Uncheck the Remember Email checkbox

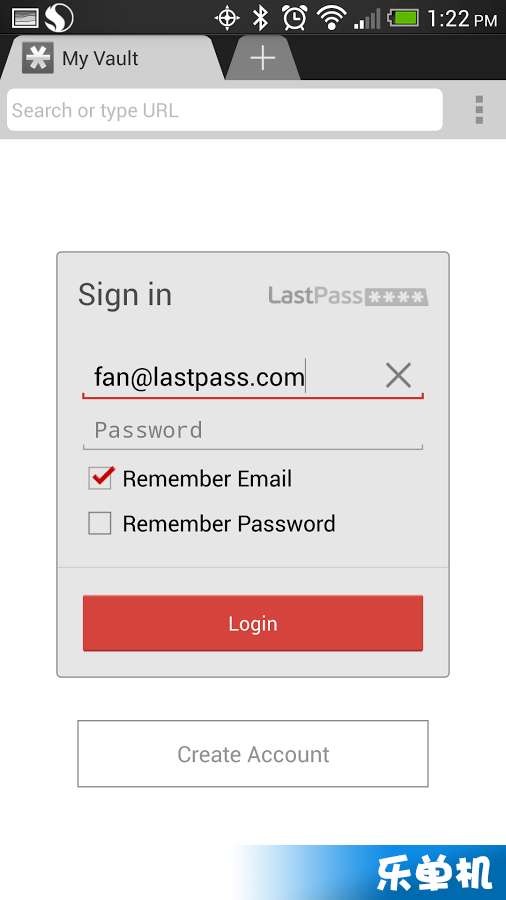pyautogui.click(x=100, y=478)
